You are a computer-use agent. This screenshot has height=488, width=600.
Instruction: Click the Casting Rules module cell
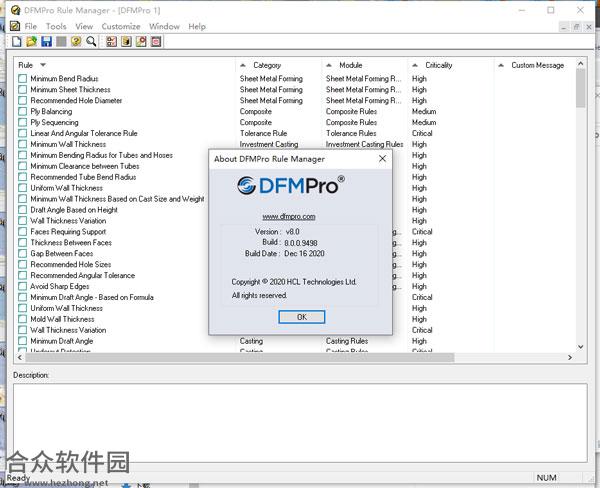(x=347, y=341)
